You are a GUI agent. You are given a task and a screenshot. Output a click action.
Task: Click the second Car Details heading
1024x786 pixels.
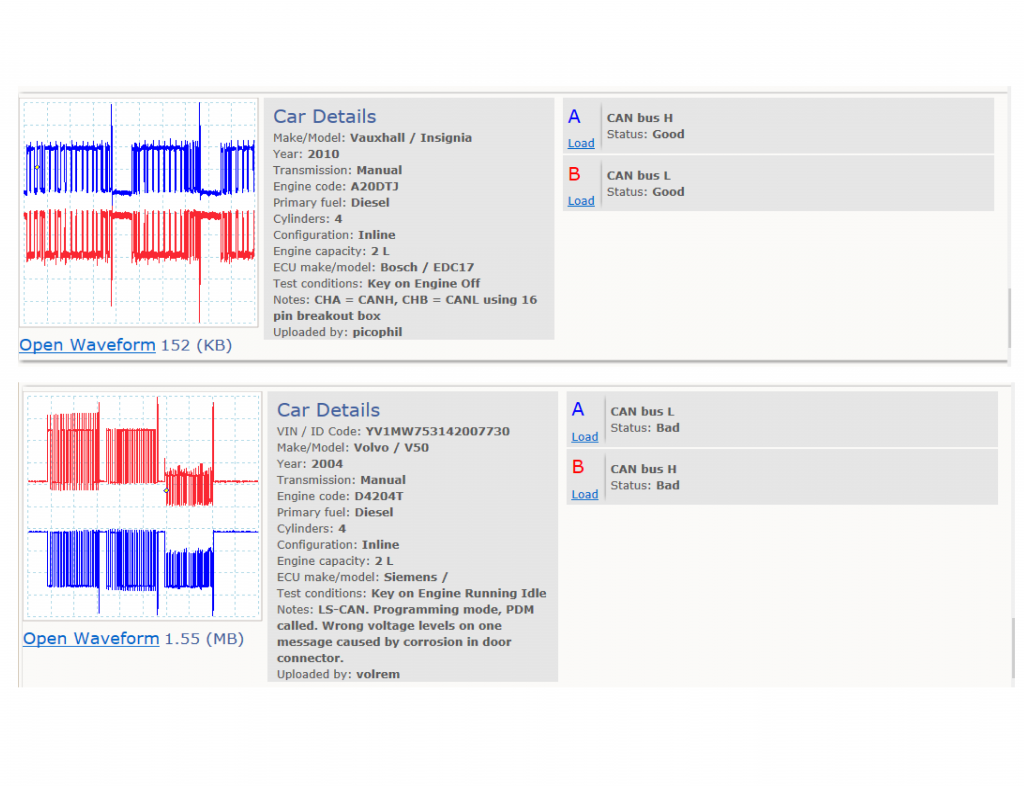coord(328,410)
